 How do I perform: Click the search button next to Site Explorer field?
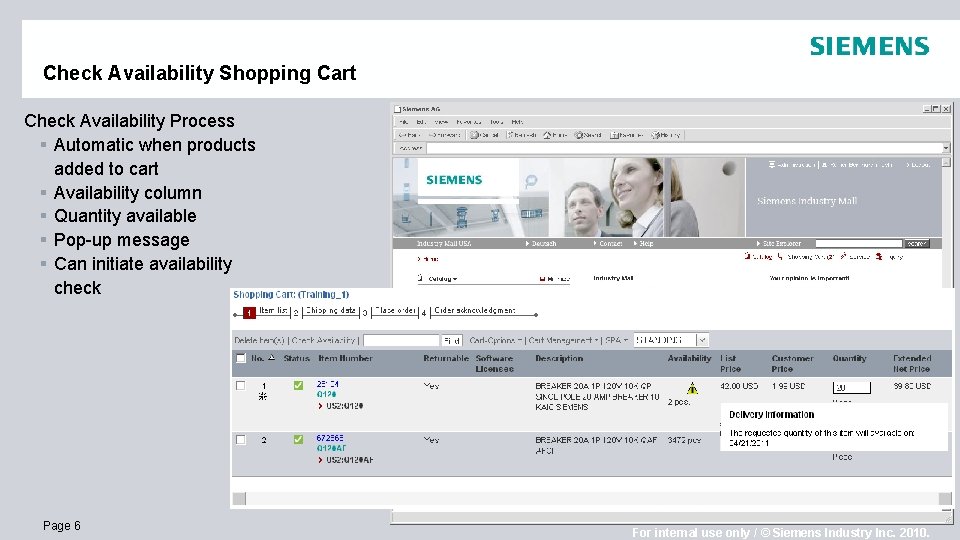point(917,244)
